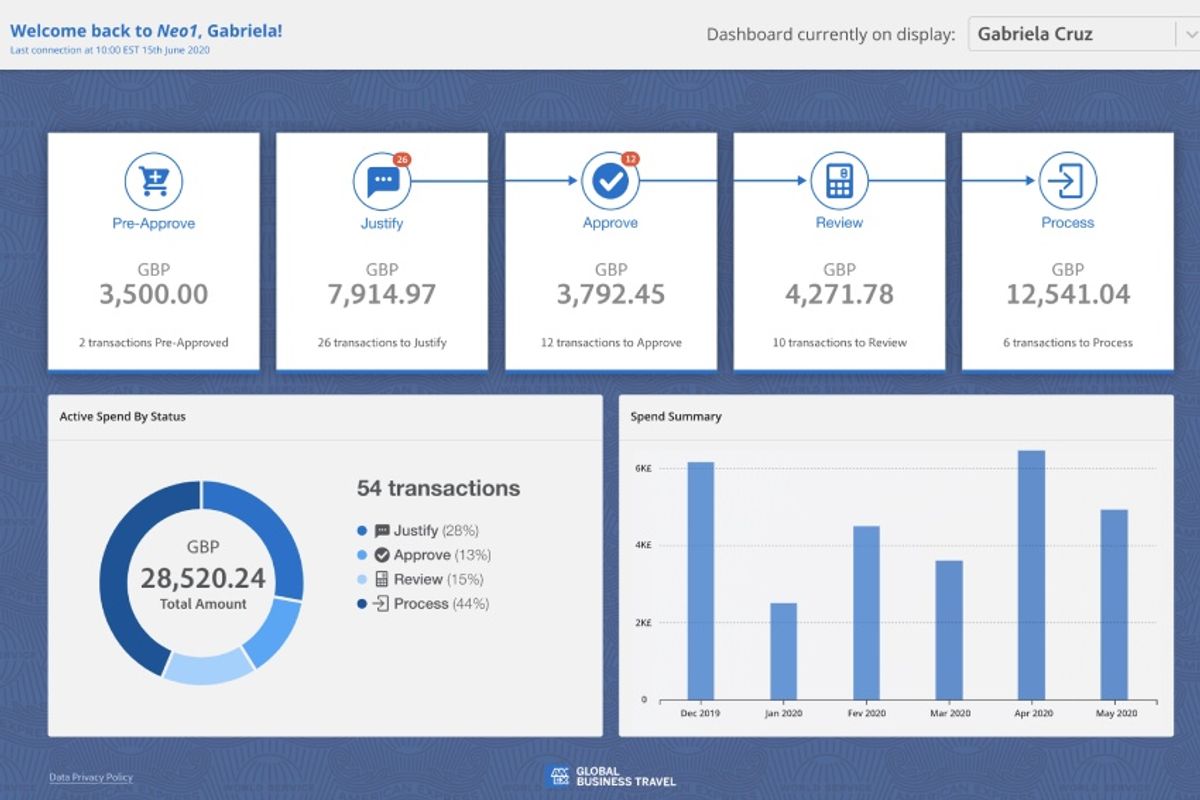Open the Gabriela Cruz dashboard selector
This screenshot has height=800, width=1200.
point(1080,33)
